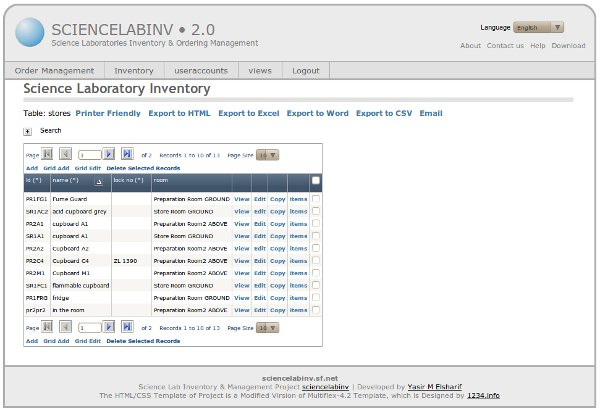This screenshot has height=414, width=600.
Task: Sort by name column arrow icon
Action: pos(99,181)
